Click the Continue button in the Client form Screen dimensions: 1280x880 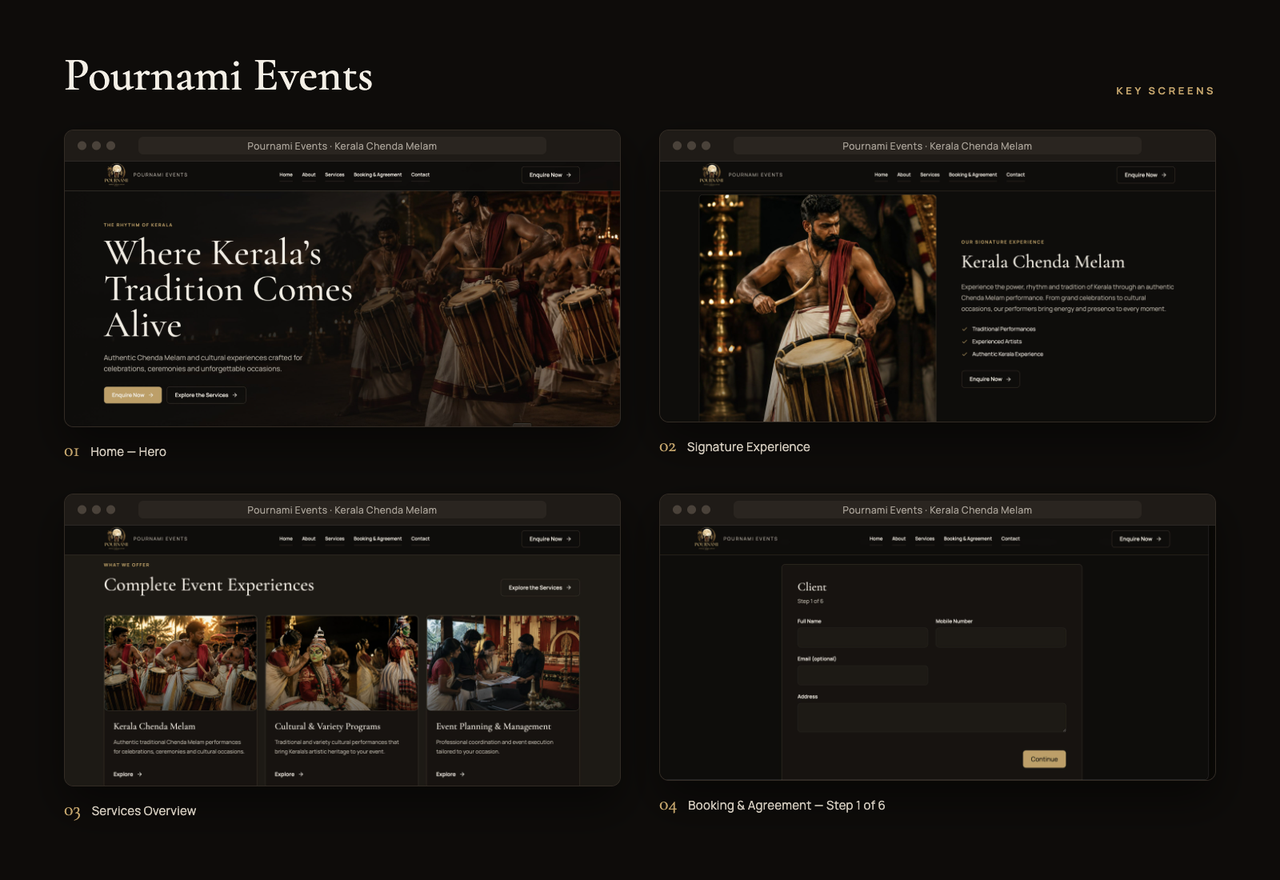tap(1044, 759)
